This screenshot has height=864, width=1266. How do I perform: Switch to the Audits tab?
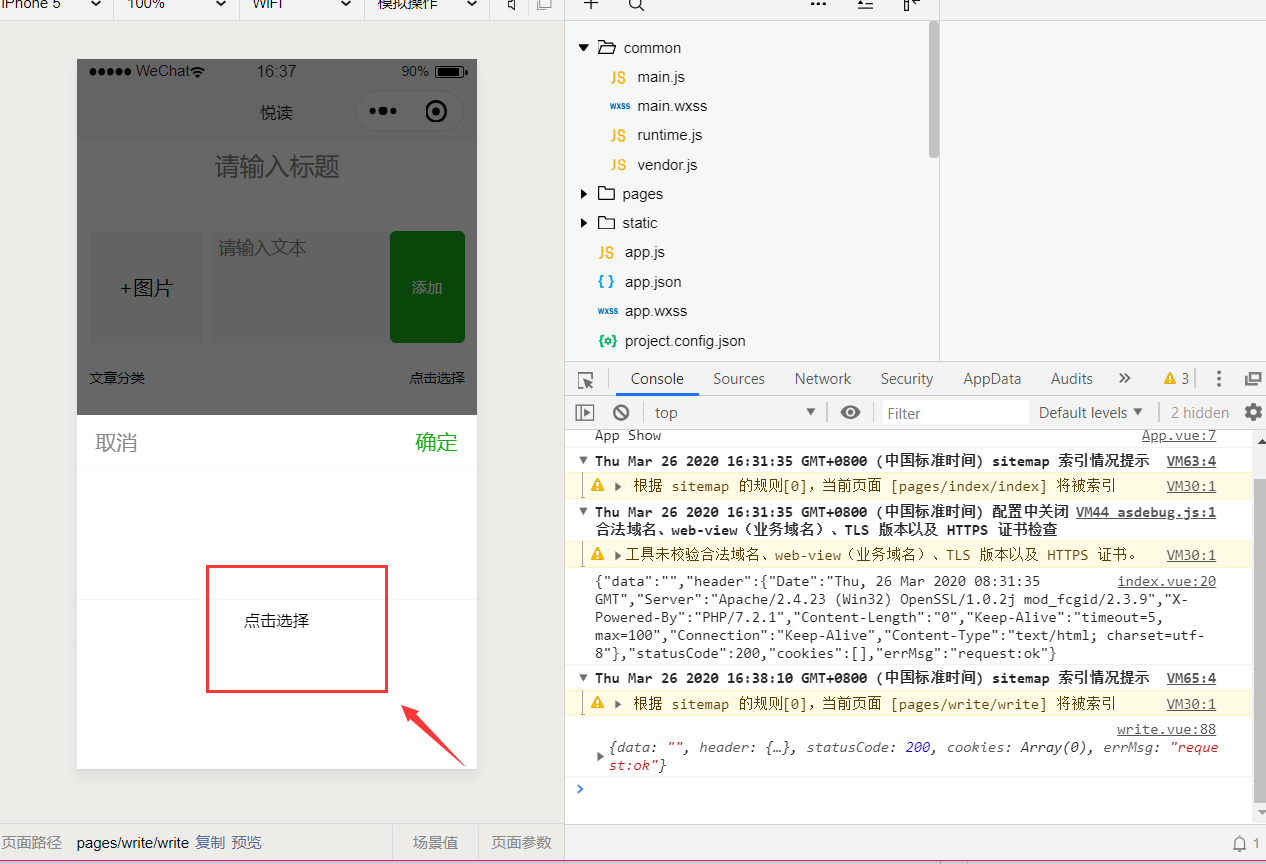click(1072, 379)
